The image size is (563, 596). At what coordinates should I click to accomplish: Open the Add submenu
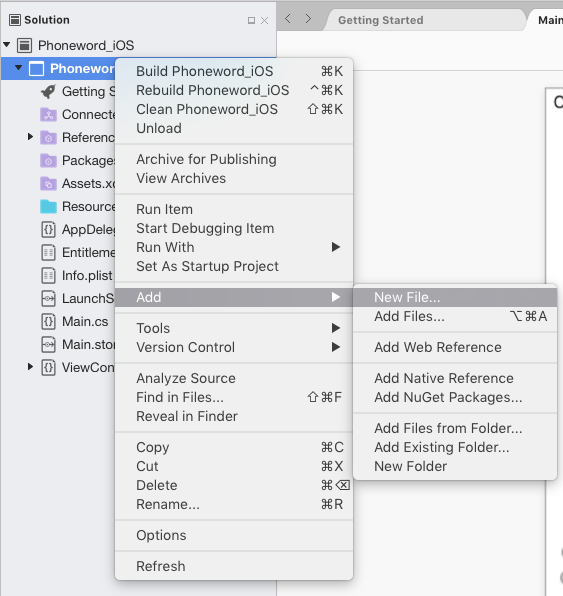pos(234,297)
